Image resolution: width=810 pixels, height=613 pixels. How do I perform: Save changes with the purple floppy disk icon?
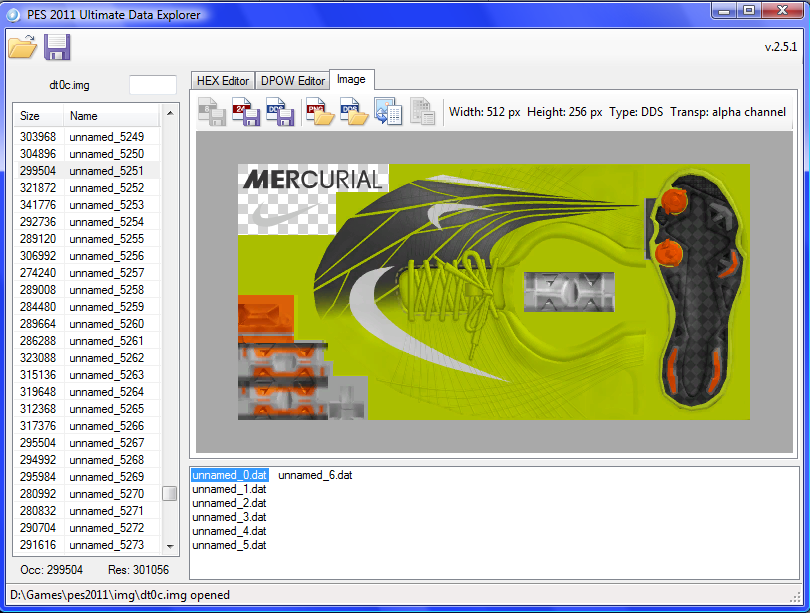pos(57,47)
